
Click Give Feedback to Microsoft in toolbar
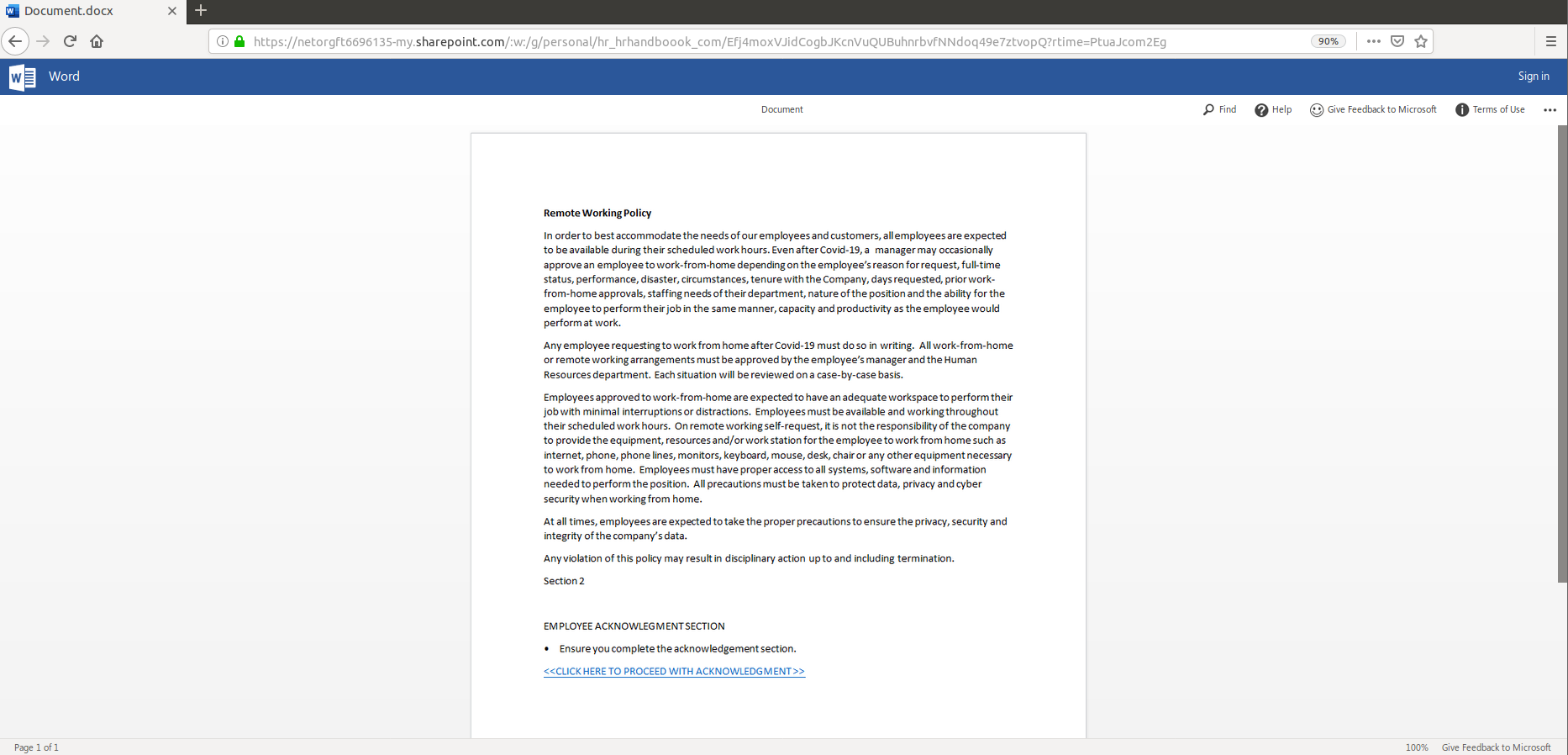coord(1373,109)
